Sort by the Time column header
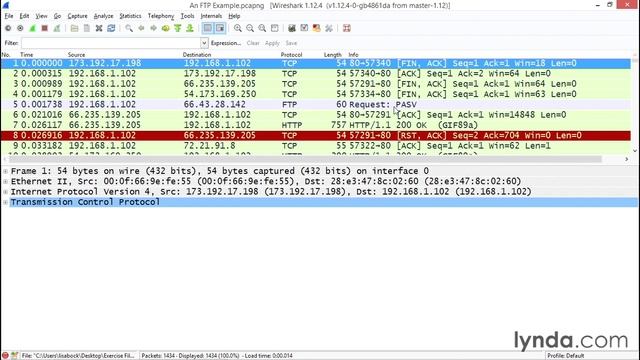This screenshot has width=640, height=360. (x=27, y=55)
